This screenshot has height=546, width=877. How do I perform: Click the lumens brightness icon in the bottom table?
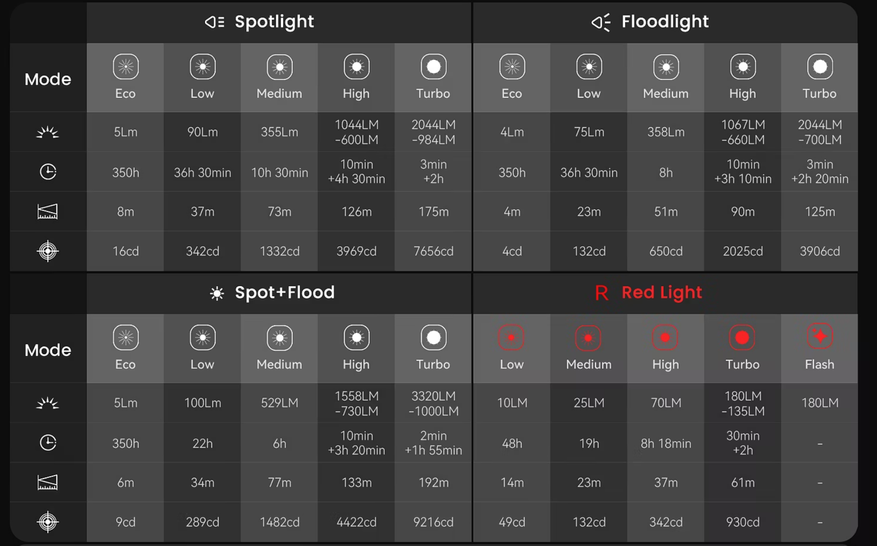pos(48,403)
